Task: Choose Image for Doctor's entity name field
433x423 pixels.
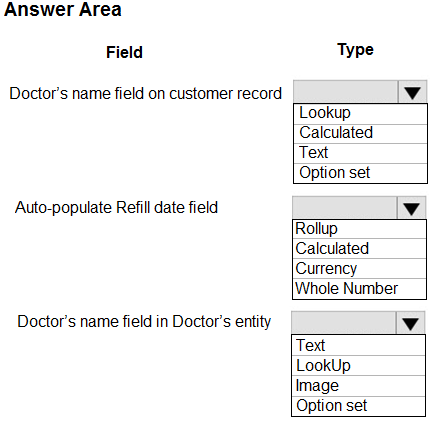Action: tap(358, 386)
